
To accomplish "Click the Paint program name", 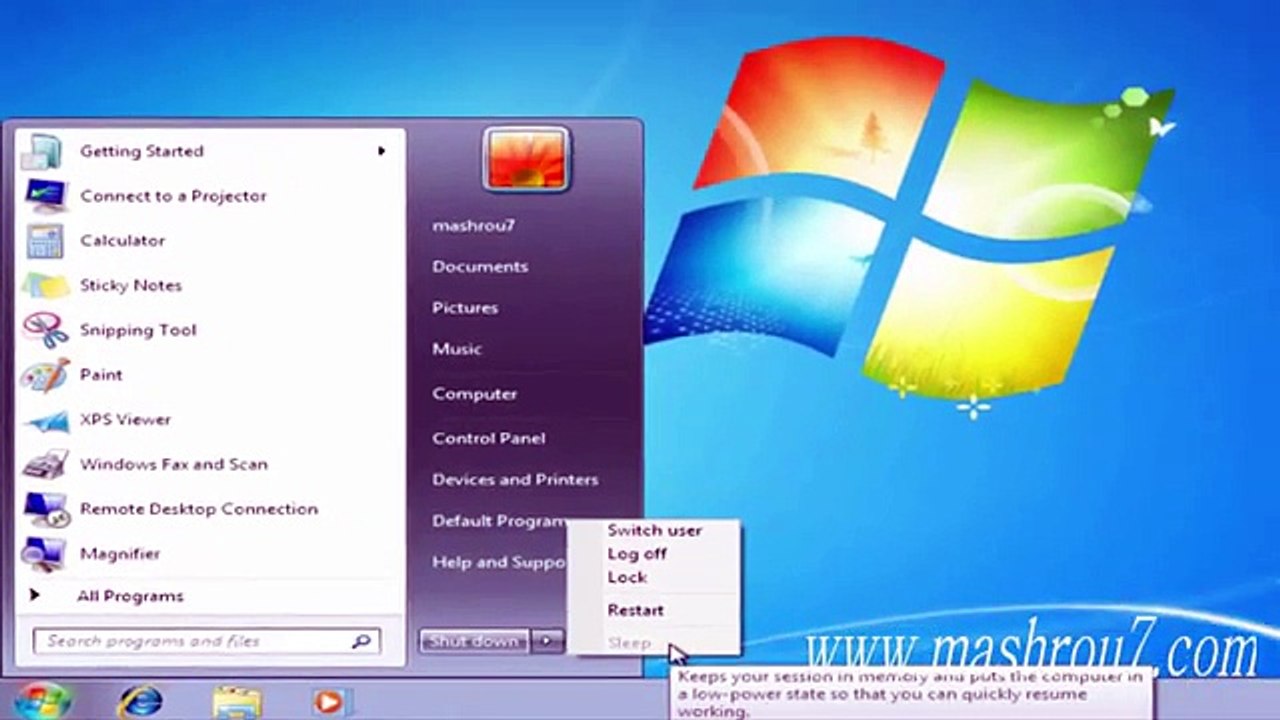I will coord(101,375).
